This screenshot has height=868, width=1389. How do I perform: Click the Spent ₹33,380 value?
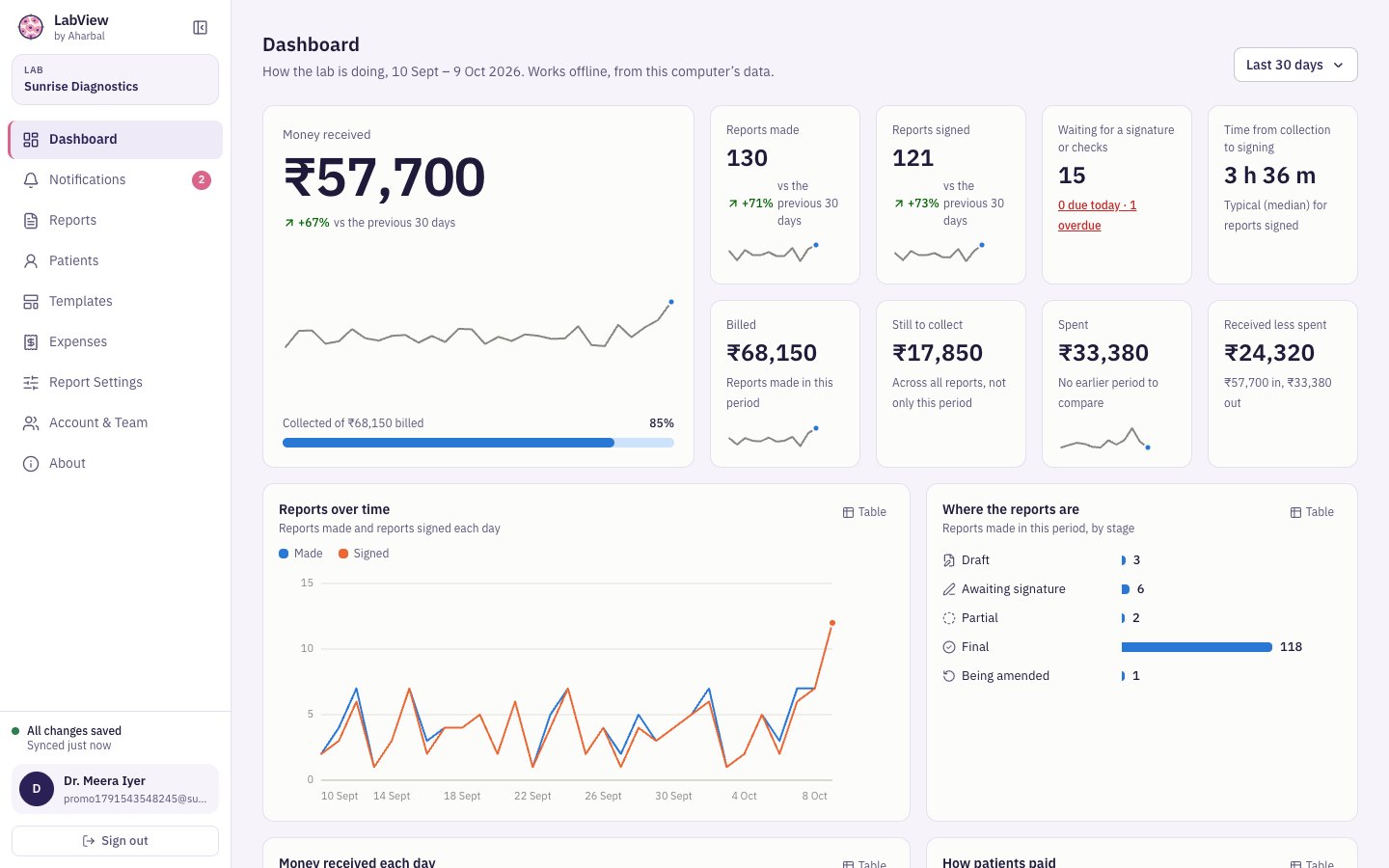click(x=1103, y=353)
